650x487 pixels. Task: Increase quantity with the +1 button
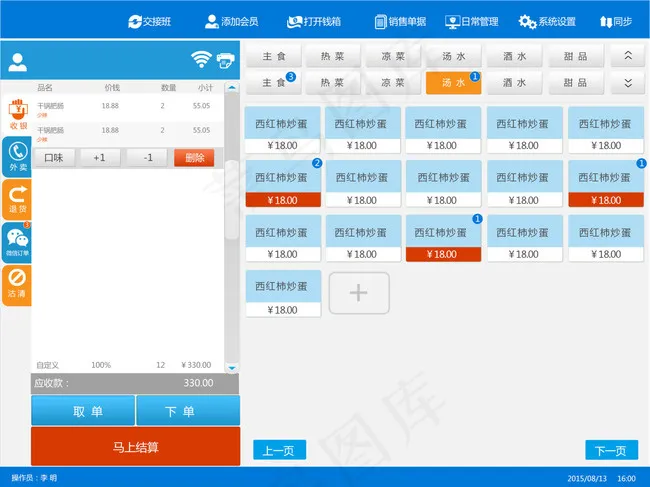99,158
